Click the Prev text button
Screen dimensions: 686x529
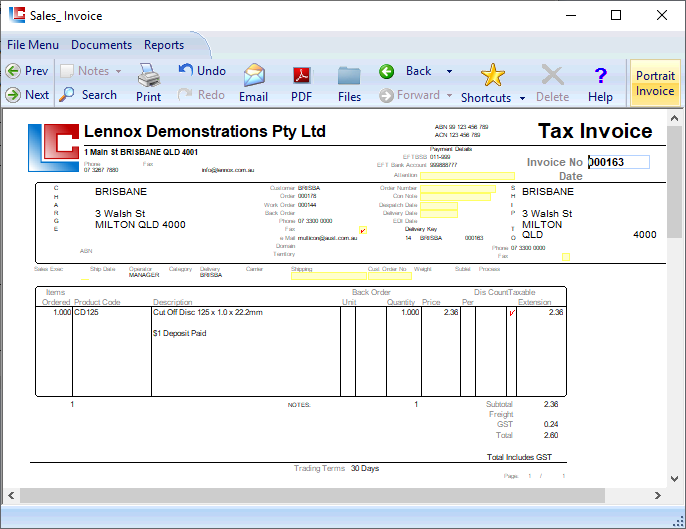[36, 71]
